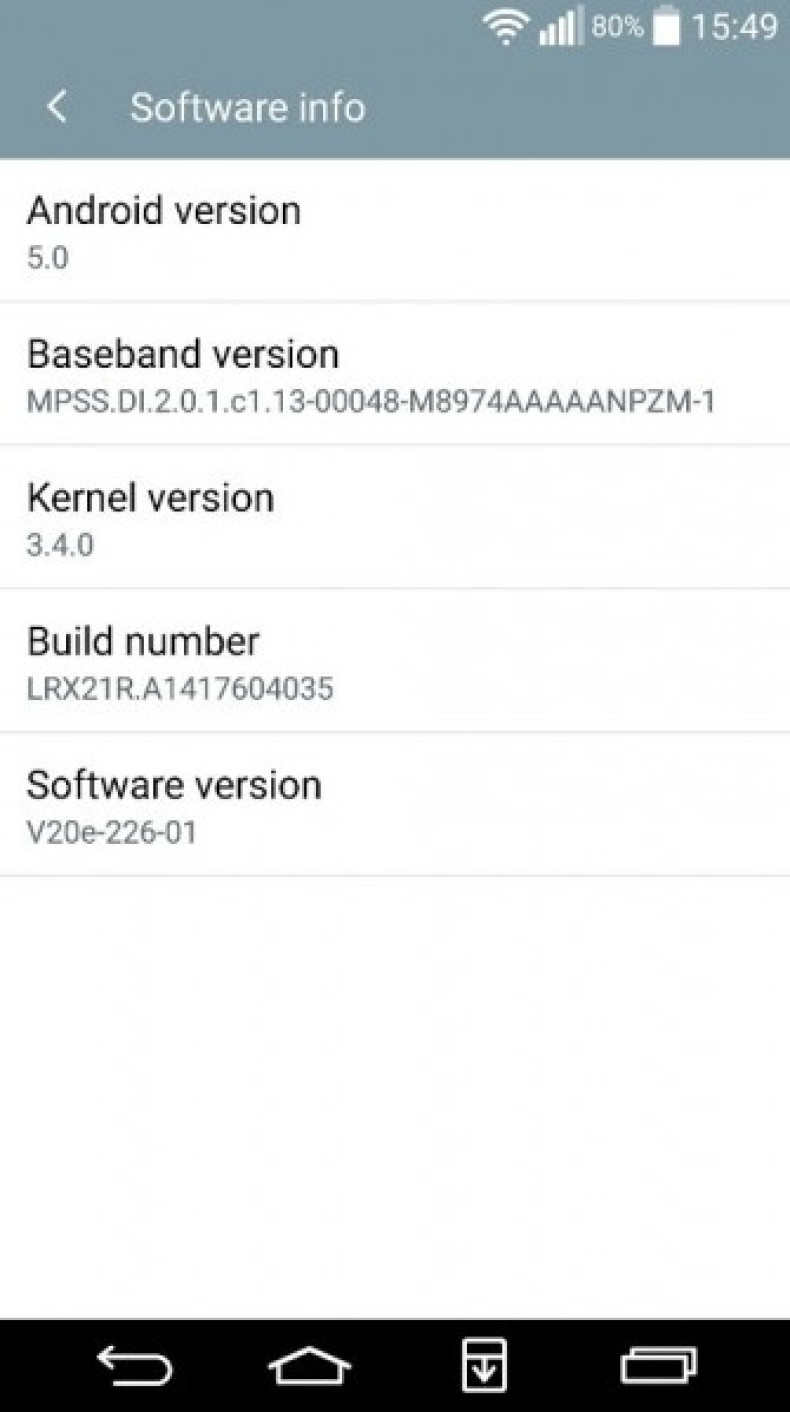Image resolution: width=790 pixels, height=1412 pixels.
Task: Tap the cellular signal bars icon
Action: pos(560,27)
